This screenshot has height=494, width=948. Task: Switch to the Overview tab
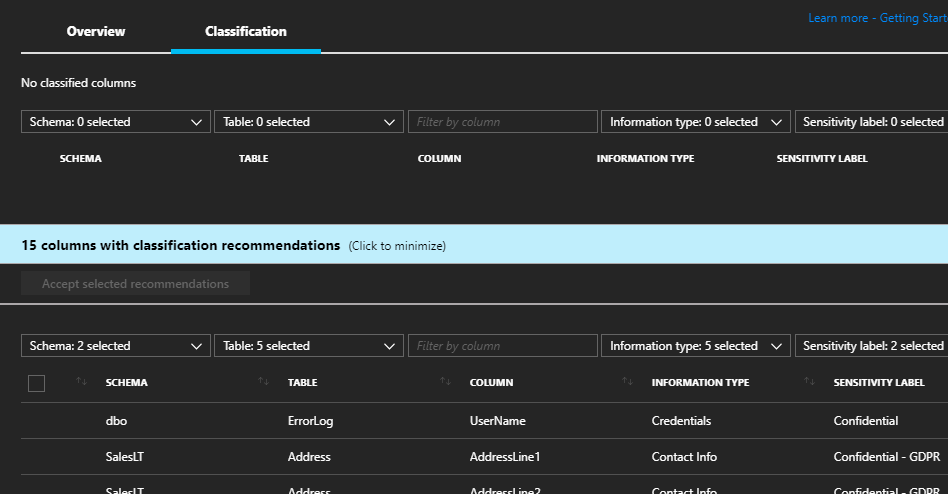(96, 31)
